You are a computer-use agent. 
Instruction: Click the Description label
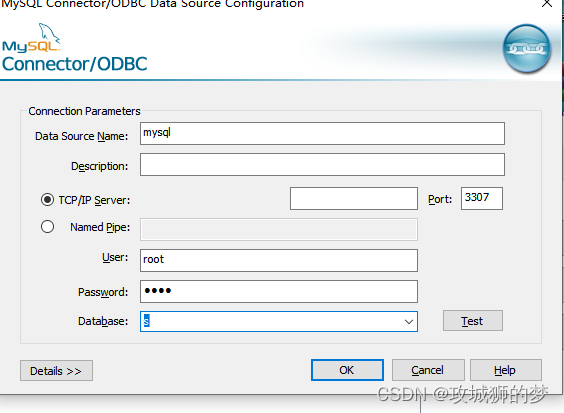pos(99,166)
